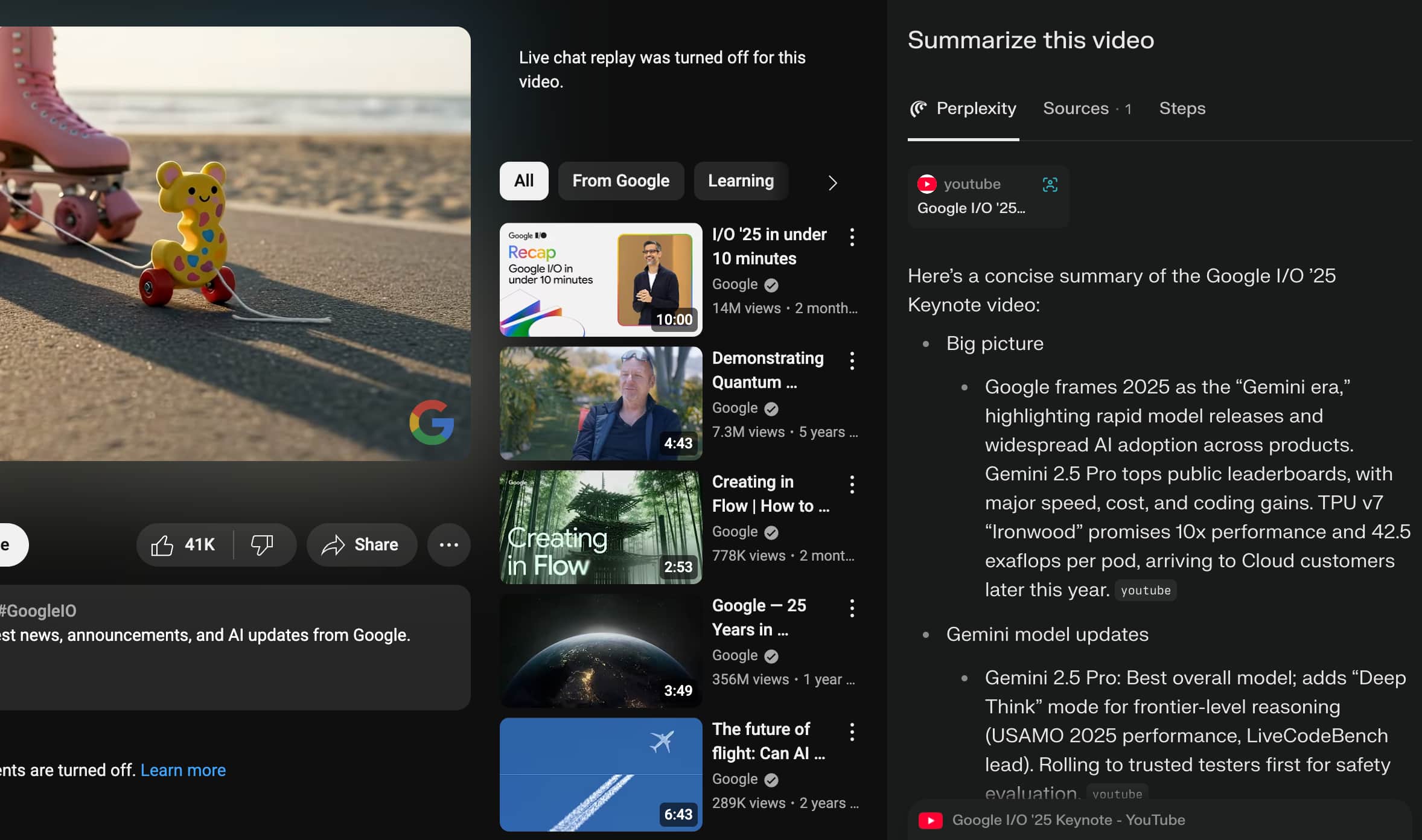Open options menu for Google 25 Years video
The width and height of the screenshot is (1422, 840).
coord(852,608)
